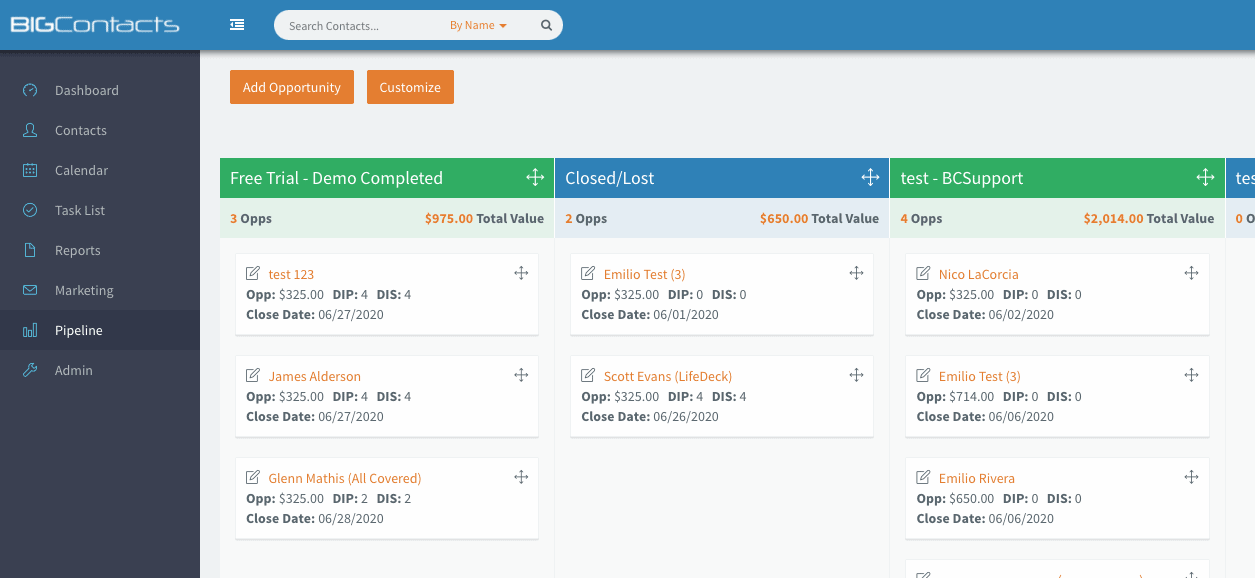Open the James Alderson contact link

pos(315,376)
